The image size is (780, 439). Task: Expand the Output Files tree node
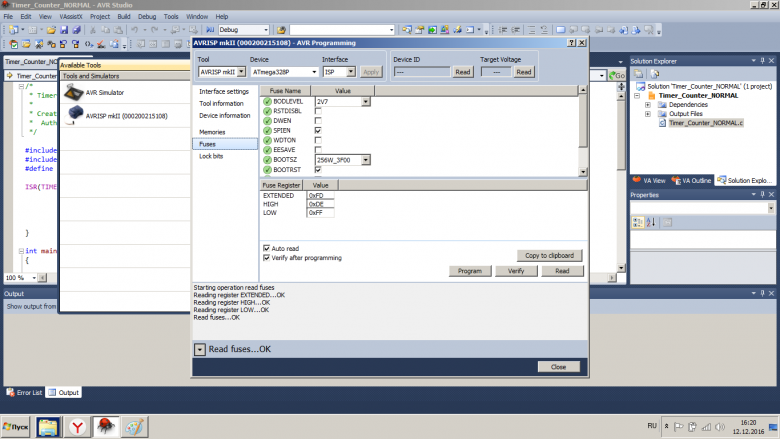tap(648, 114)
